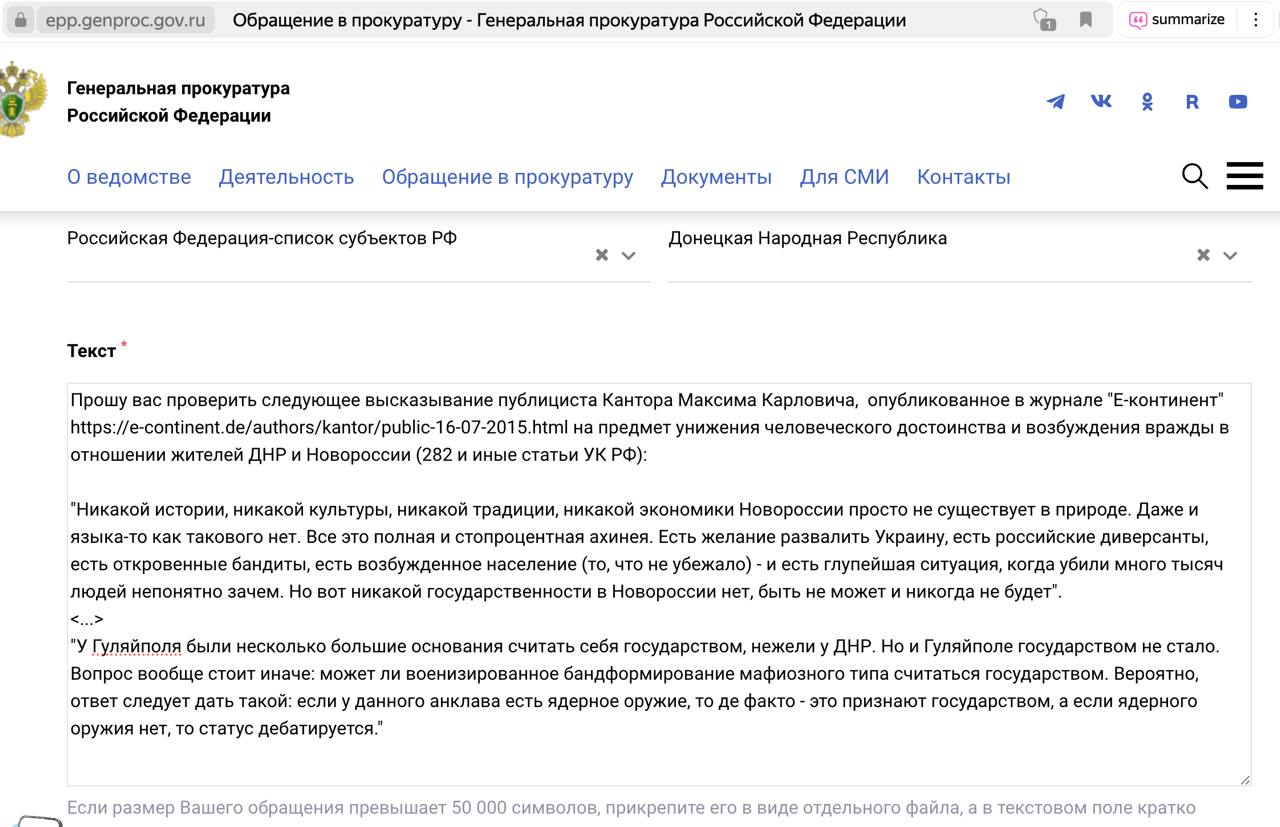This screenshot has width=1280, height=827.
Task: Clear the Донецкая Народная Республика selection
Action: coord(1203,256)
